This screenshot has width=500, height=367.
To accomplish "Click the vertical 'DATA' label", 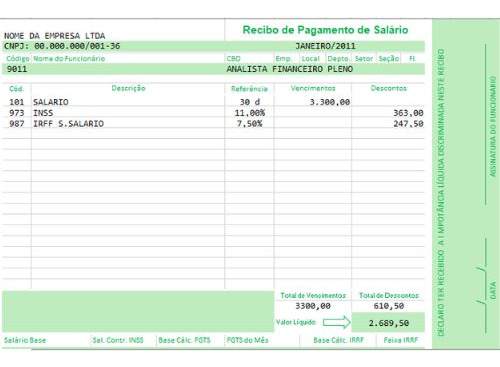I will click(493, 290).
